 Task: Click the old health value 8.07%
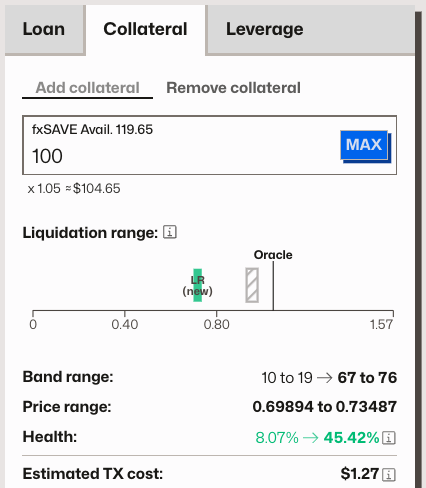click(277, 438)
